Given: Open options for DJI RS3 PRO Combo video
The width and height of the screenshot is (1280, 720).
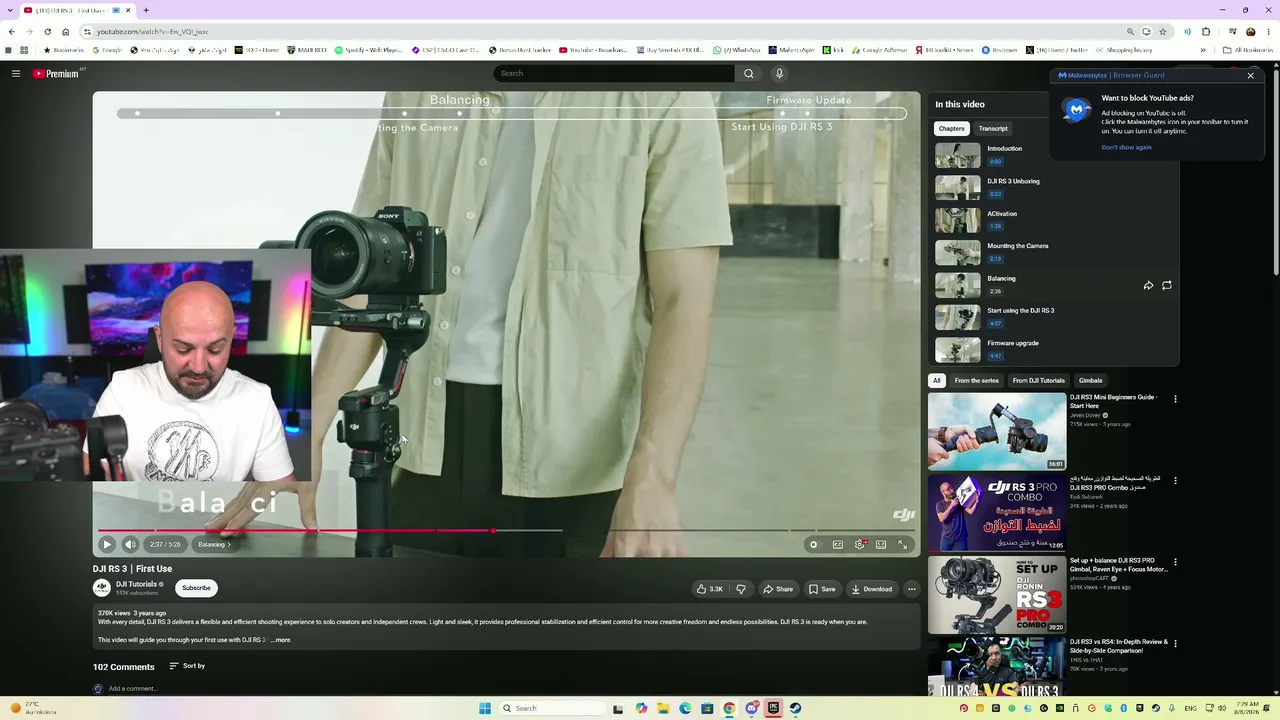Looking at the screenshot, I should pos(1175,480).
